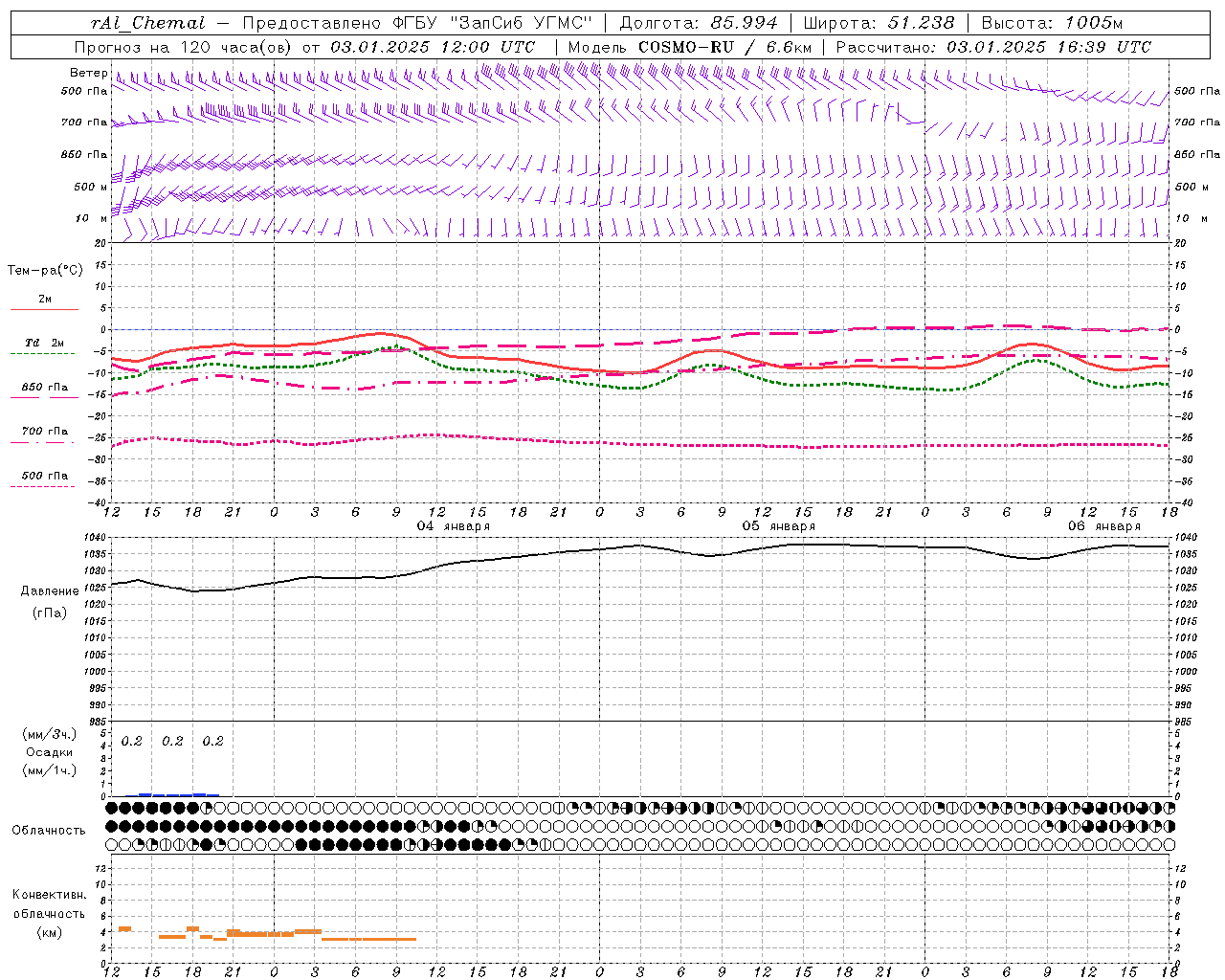1225x980 pixels.
Task: Select the elevation text Высота: 1005м
Action: [x=1052, y=23]
